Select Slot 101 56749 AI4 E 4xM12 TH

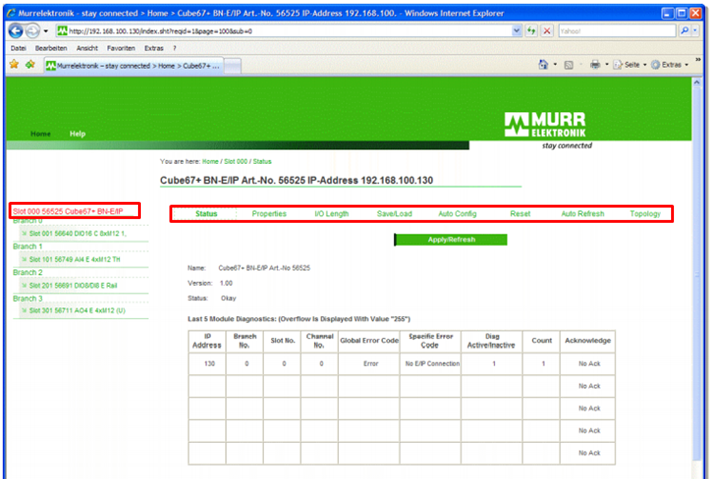click(75, 259)
